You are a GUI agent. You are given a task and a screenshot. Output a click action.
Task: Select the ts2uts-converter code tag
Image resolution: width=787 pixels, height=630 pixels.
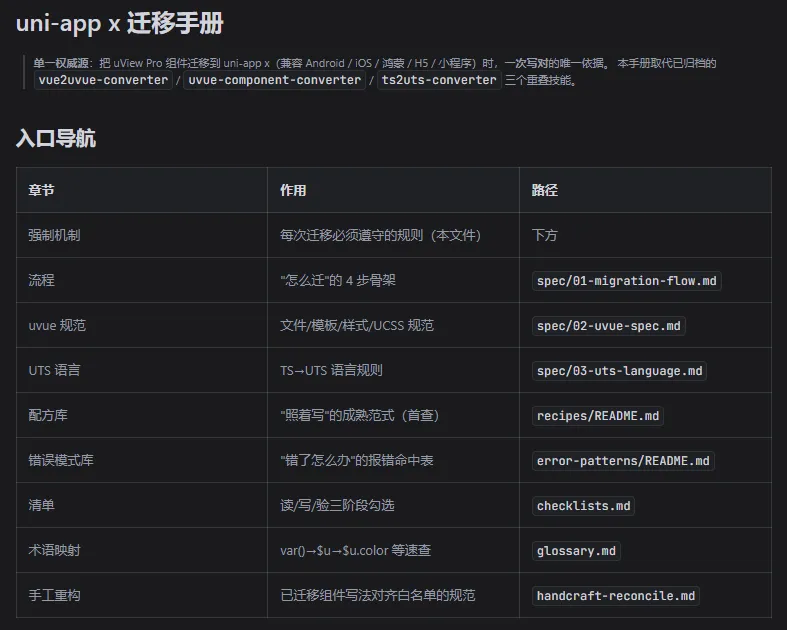coord(439,80)
